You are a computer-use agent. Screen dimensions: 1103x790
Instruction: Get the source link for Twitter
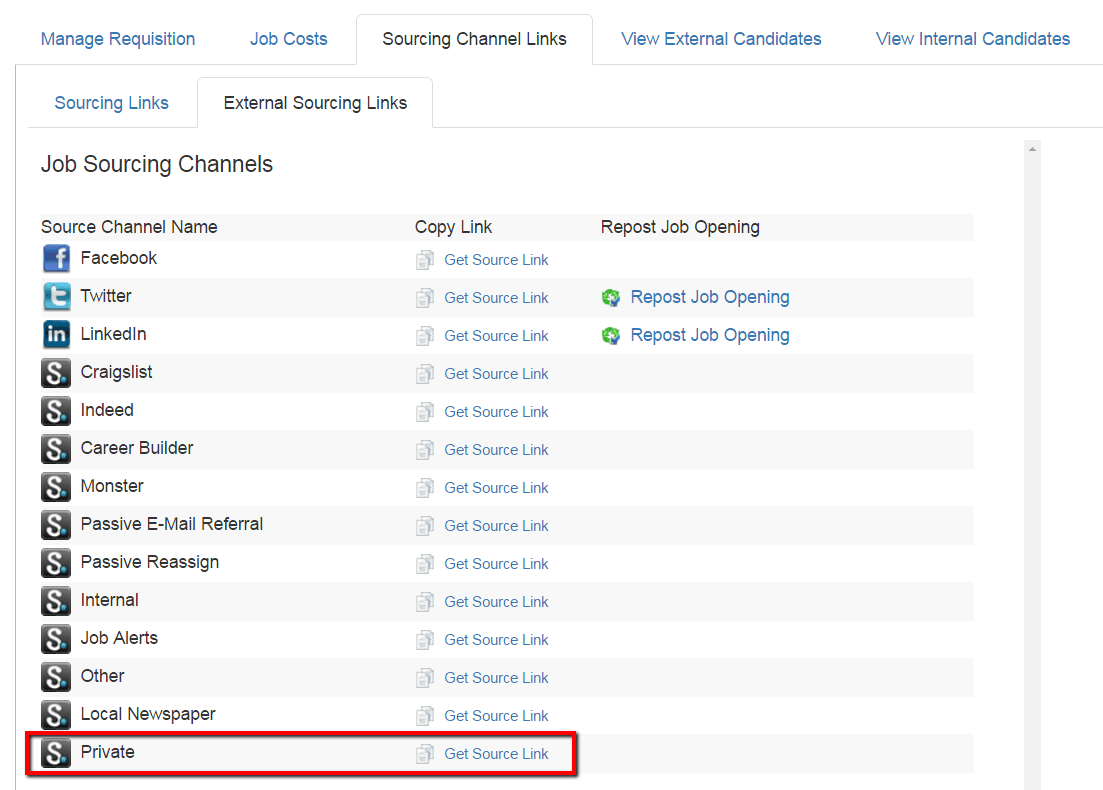496,298
